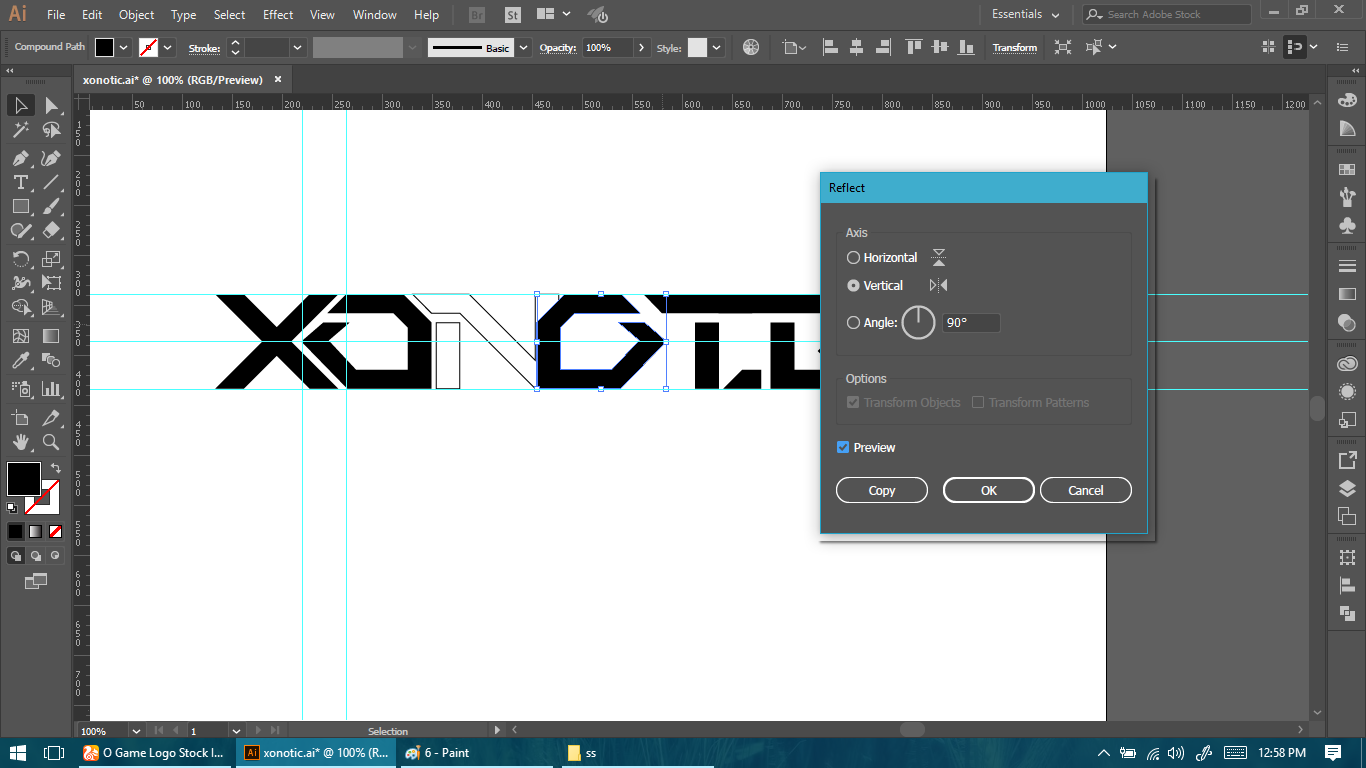This screenshot has height=768, width=1366.
Task: Open the Object menu
Action: pyautogui.click(x=137, y=15)
